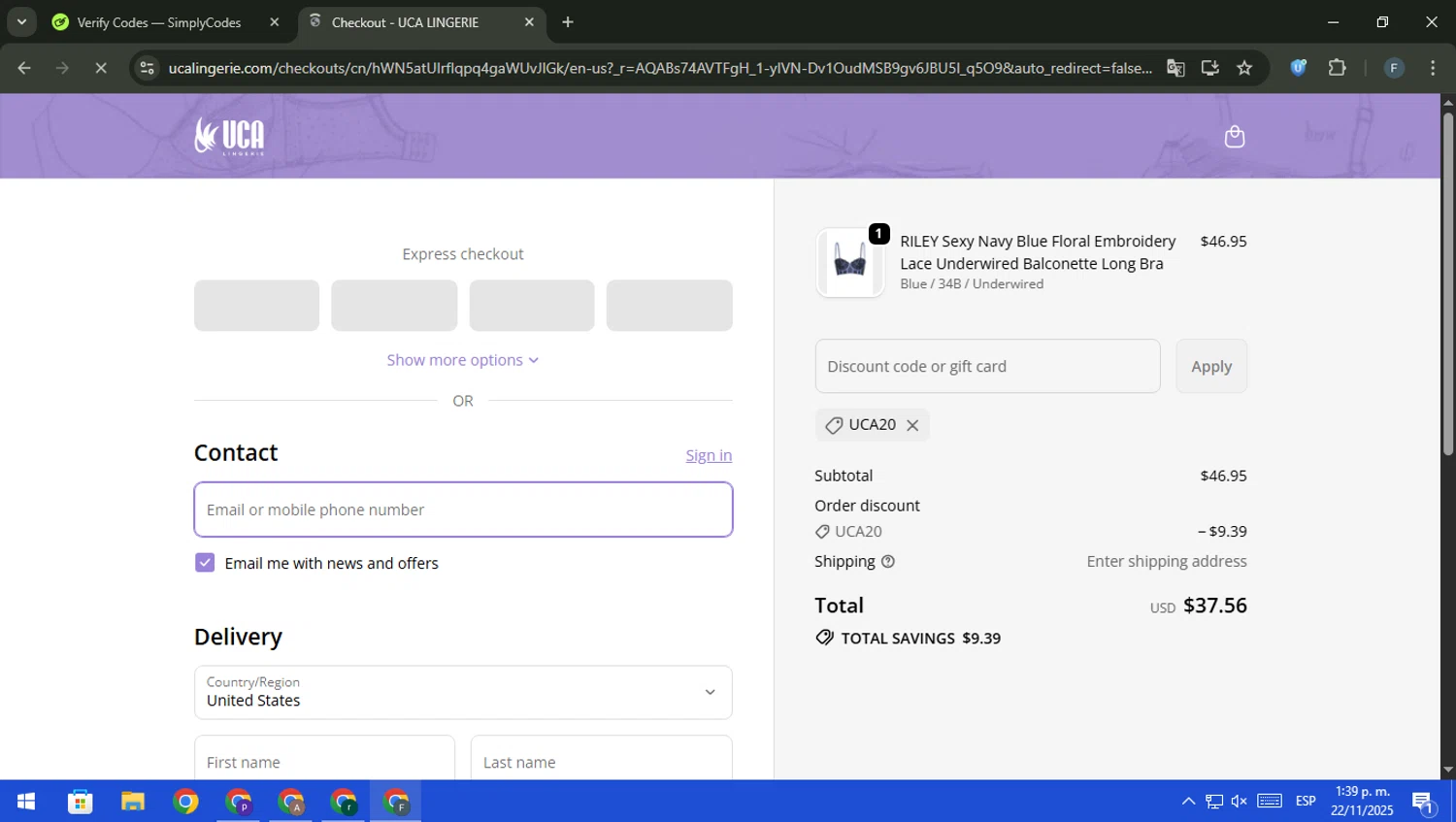Screen dimensions: 1456x822
Task: Remove the UCA20 discount code tag
Action: (912, 425)
